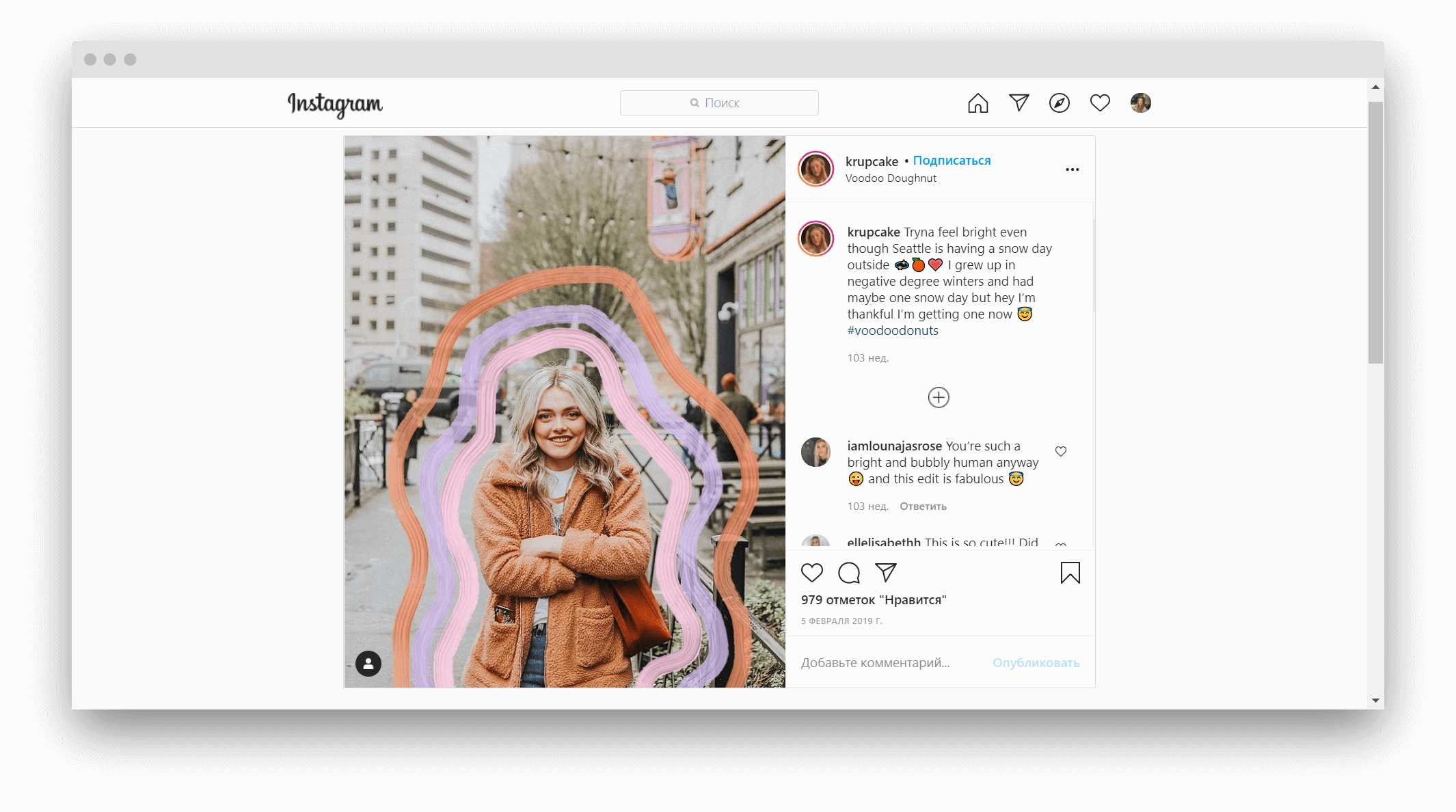1456x812 pixels.
Task: Load more comments with the plus circle
Action: (939, 397)
